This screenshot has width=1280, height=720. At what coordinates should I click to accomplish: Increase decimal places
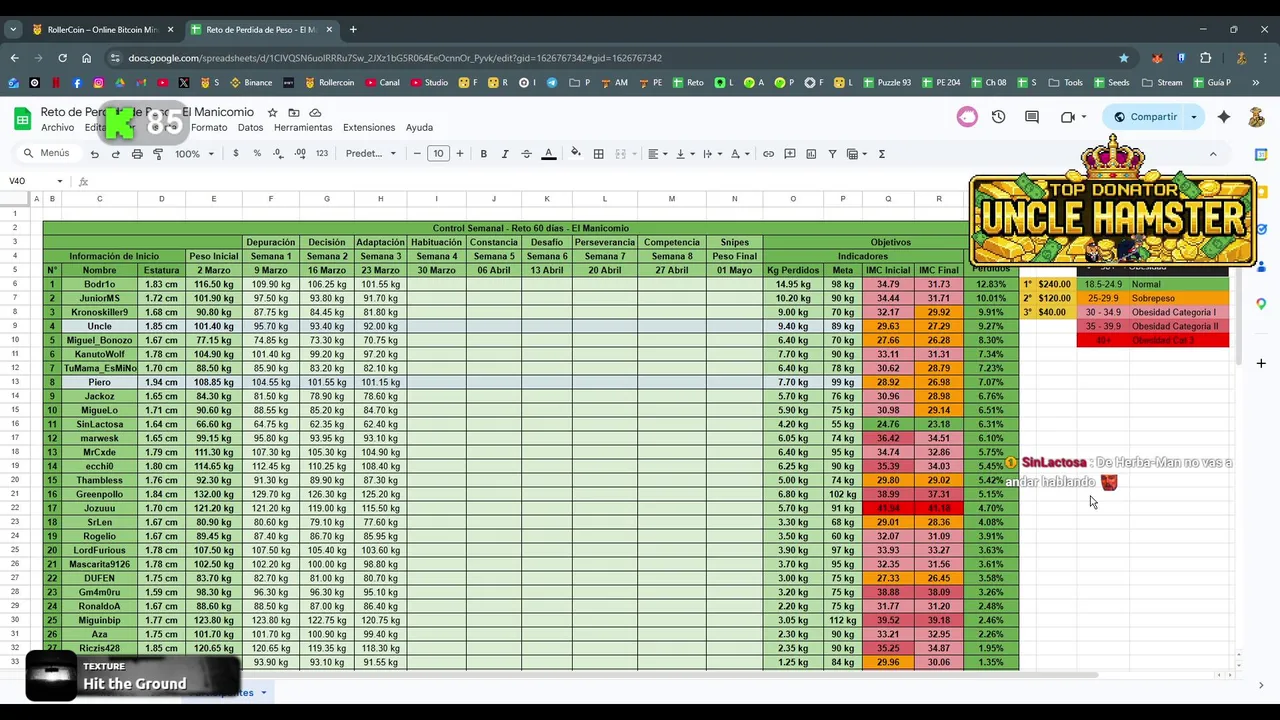[300, 154]
